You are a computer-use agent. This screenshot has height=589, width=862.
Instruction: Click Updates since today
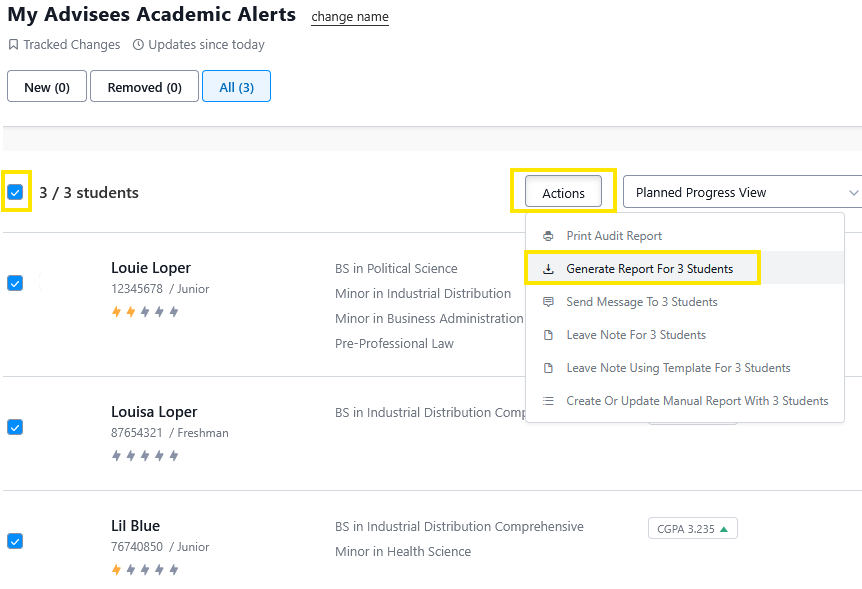206,45
